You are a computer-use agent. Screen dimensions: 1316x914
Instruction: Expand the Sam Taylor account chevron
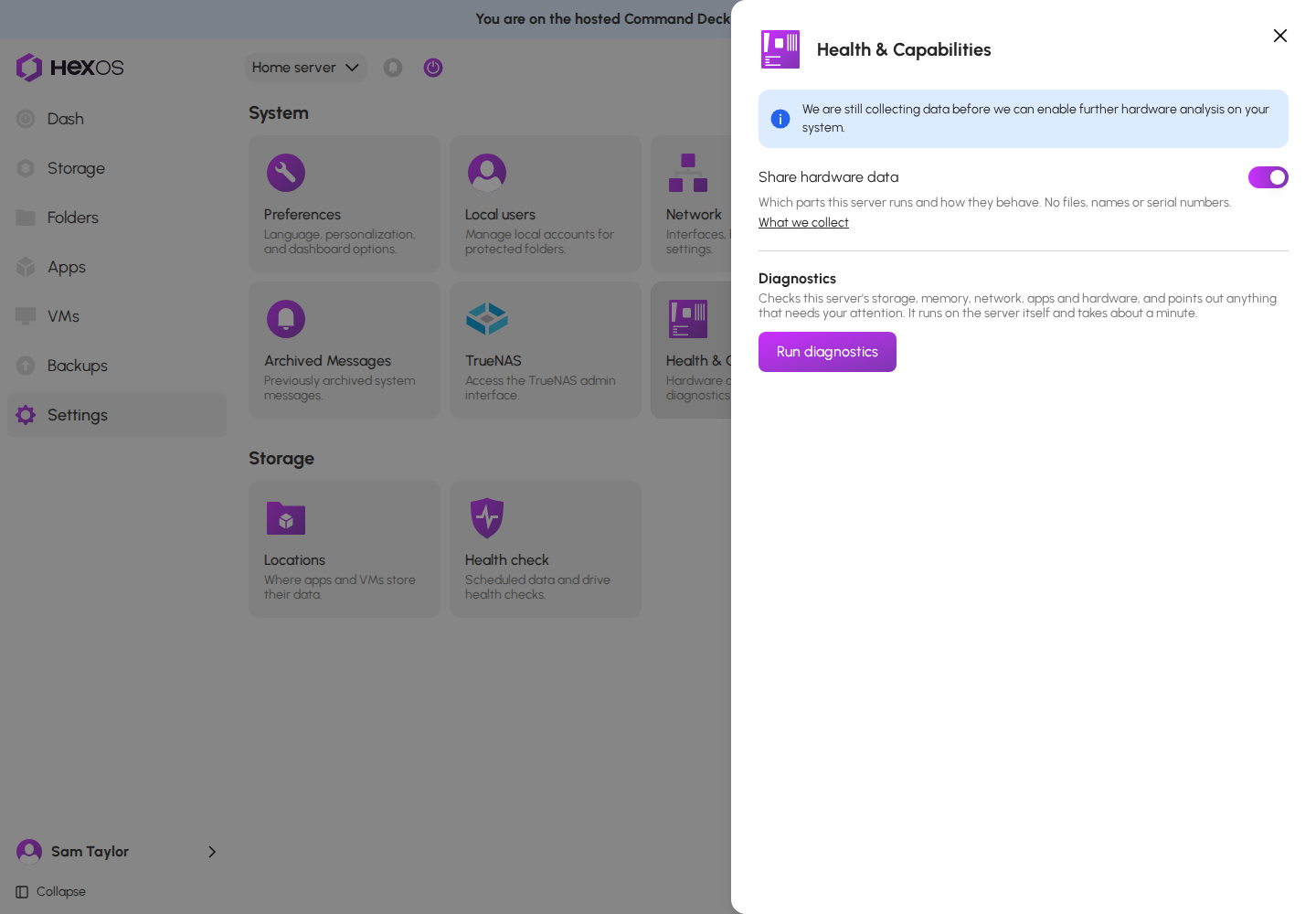pyautogui.click(x=212, y=852)
